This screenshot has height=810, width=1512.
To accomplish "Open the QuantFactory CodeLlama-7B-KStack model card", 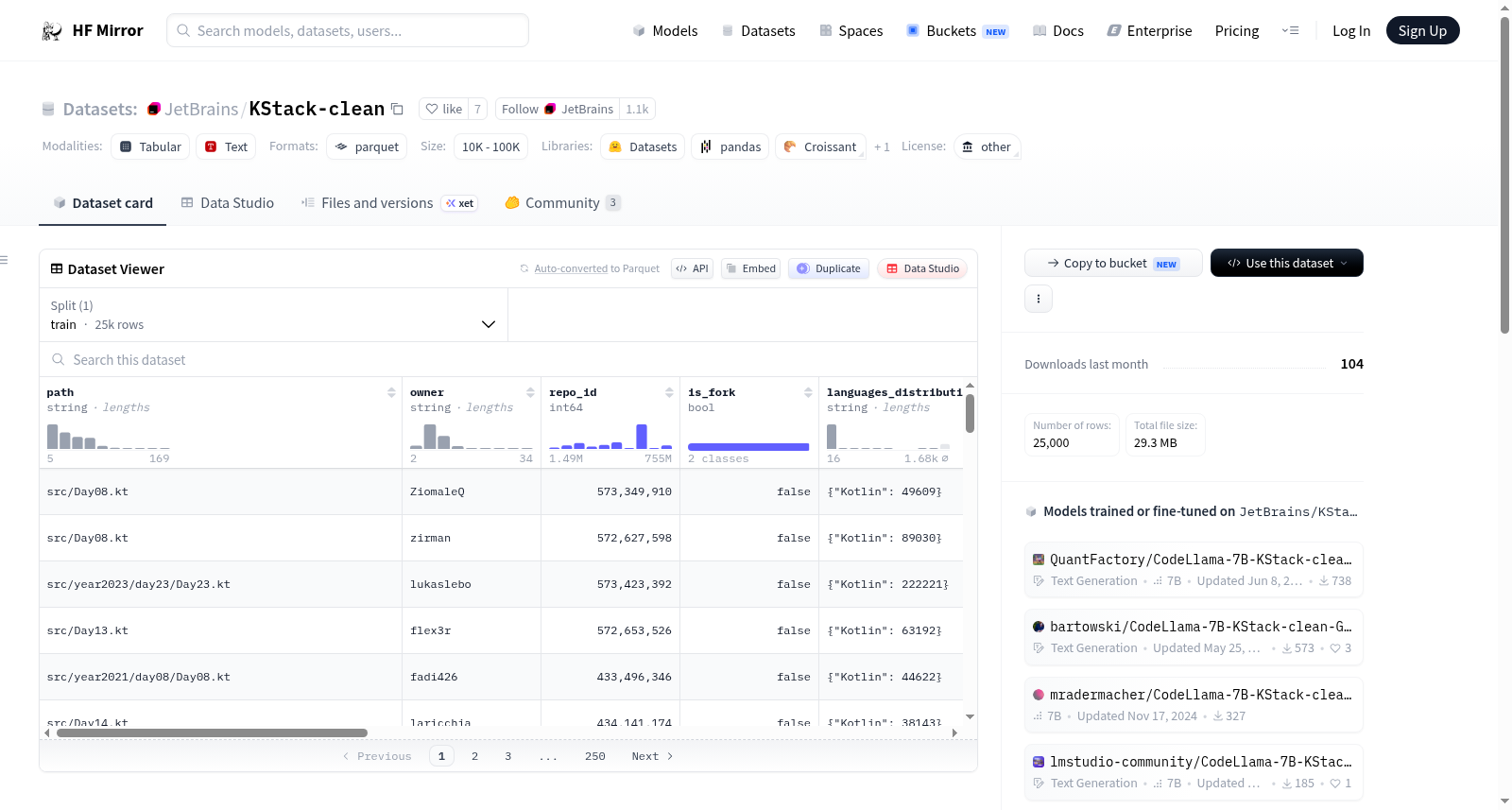I will tap(1194, 570).
